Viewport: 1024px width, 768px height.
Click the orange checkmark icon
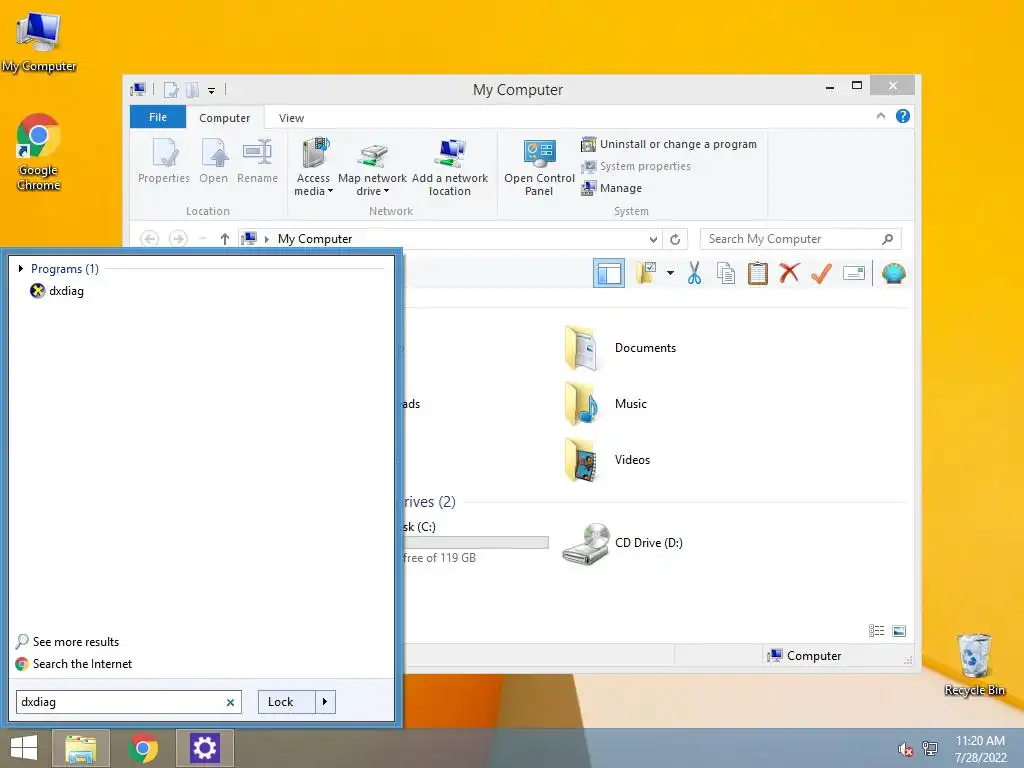click(x=821, y=272)
